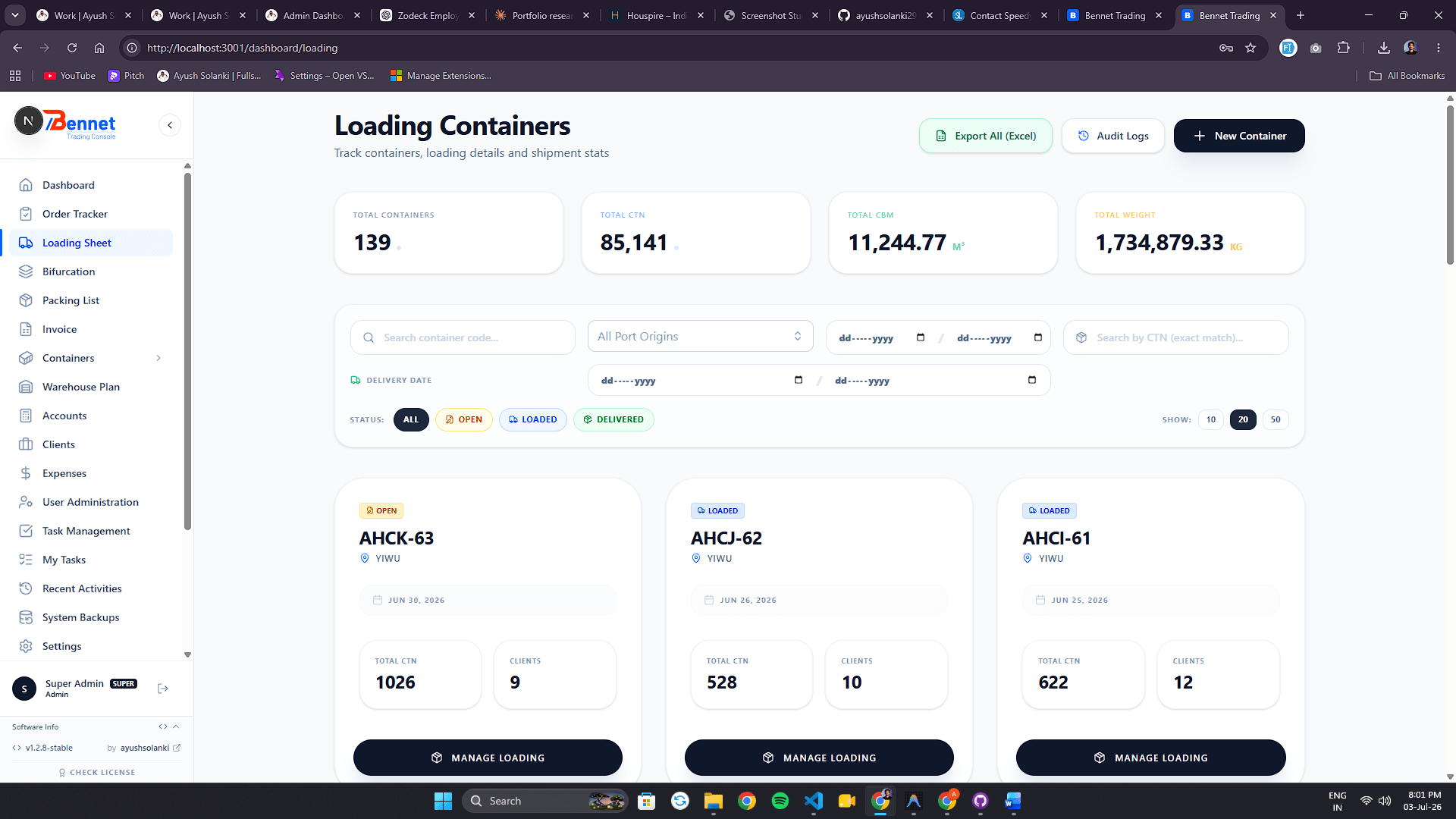The width and height of the screenshot is (1456, 819).
Task: Filter containers by DELIVERED status
Action: click(613, 419)
